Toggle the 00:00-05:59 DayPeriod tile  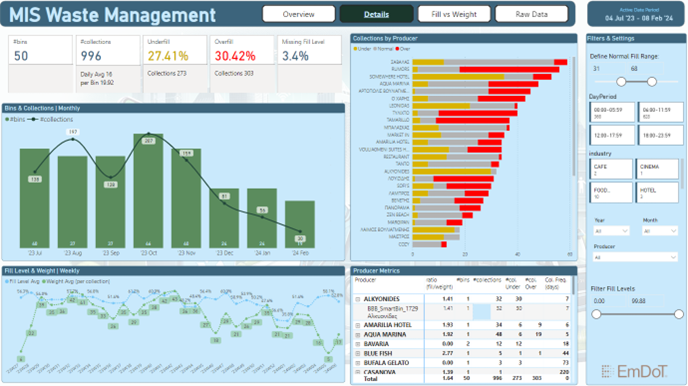tap(612, 112)
